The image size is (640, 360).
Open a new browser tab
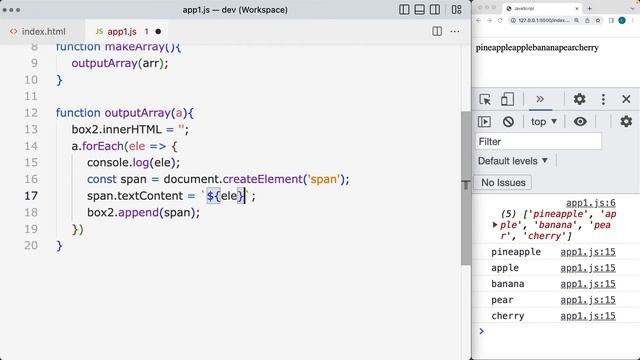pyautogui.click(x=589, y=8)
